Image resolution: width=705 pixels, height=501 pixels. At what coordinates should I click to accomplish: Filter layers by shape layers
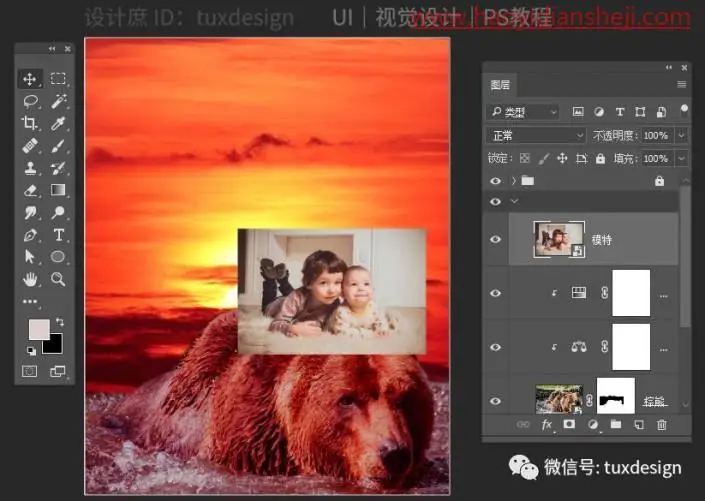(640, 112)
